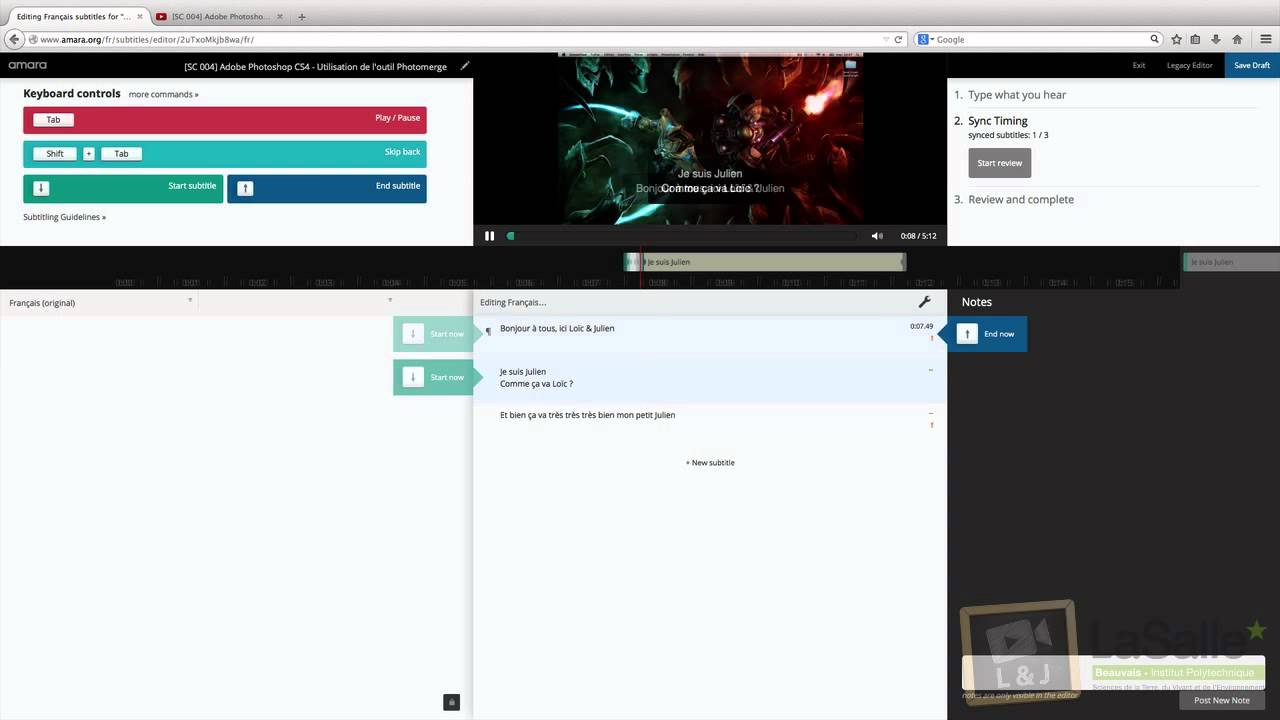Open browser downloads arrow icon
Screen dimensions: 1280x720
[x=1216, y=39]
